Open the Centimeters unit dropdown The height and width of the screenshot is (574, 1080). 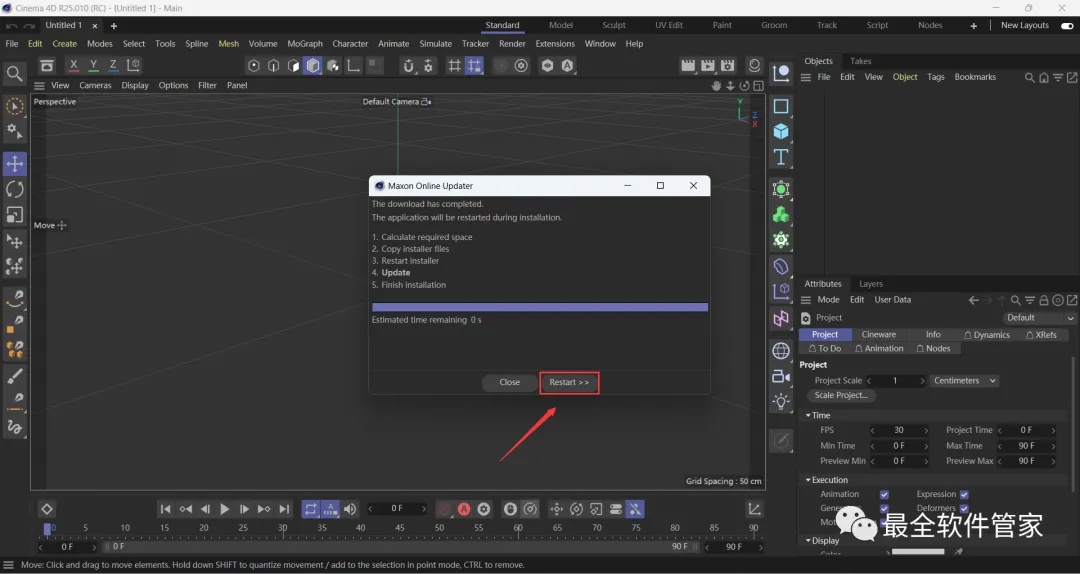click(964, 380)
